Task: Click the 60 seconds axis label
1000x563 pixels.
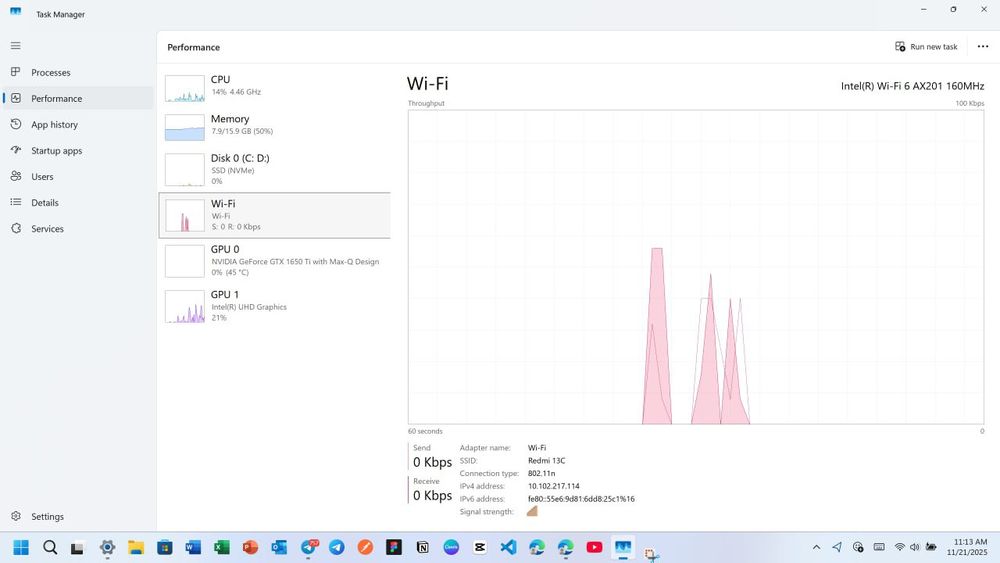Action: [x=425, y=431]
